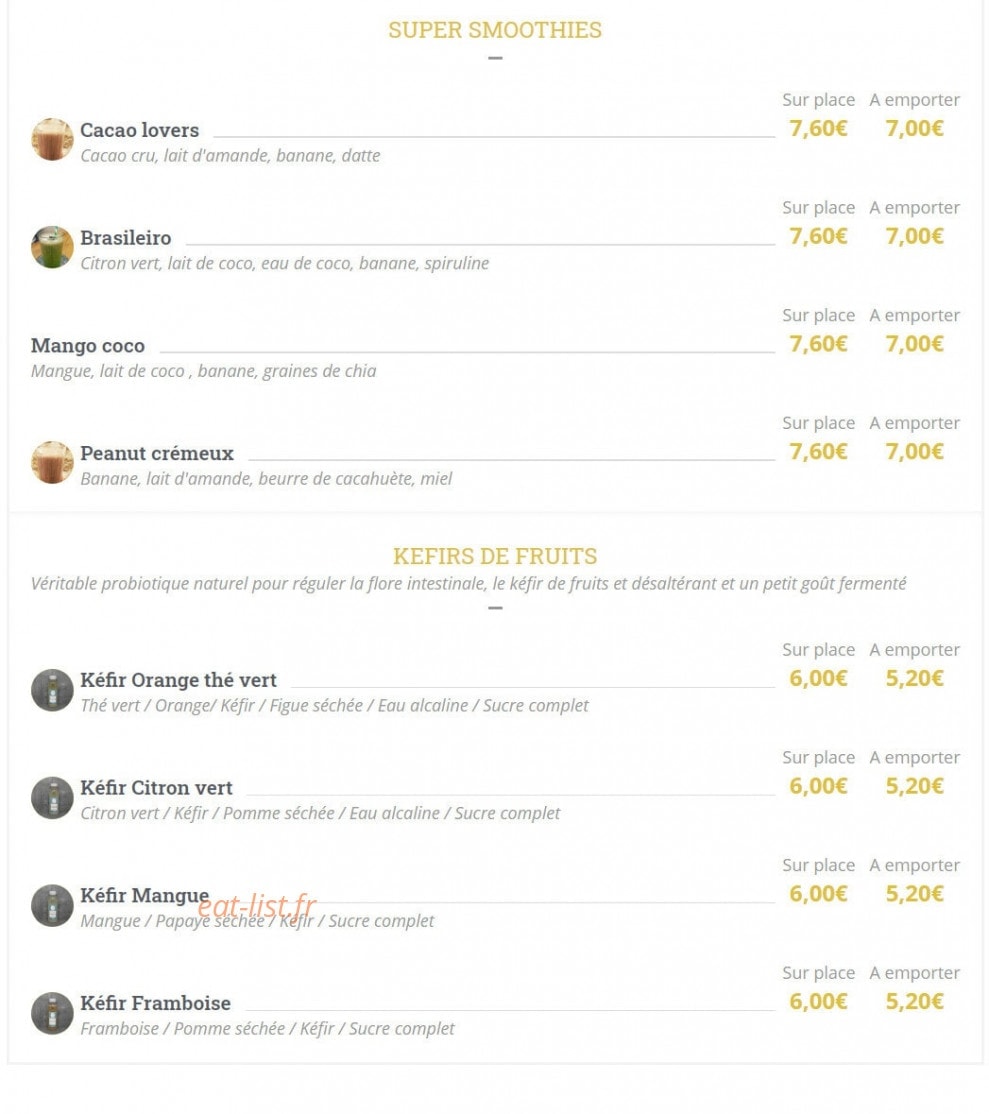Open the Cacao lovers smoothie thumbnail
Viewport: 989px width, 1114px height.
point(52,139)
